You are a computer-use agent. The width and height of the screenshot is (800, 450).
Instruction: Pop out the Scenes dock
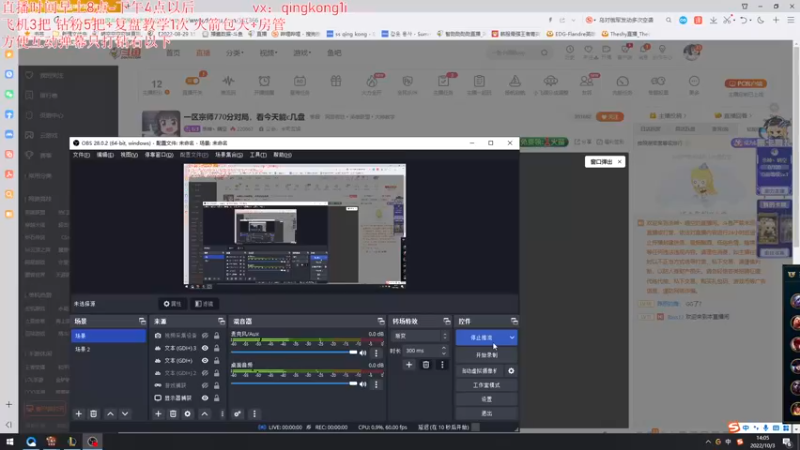142,321
